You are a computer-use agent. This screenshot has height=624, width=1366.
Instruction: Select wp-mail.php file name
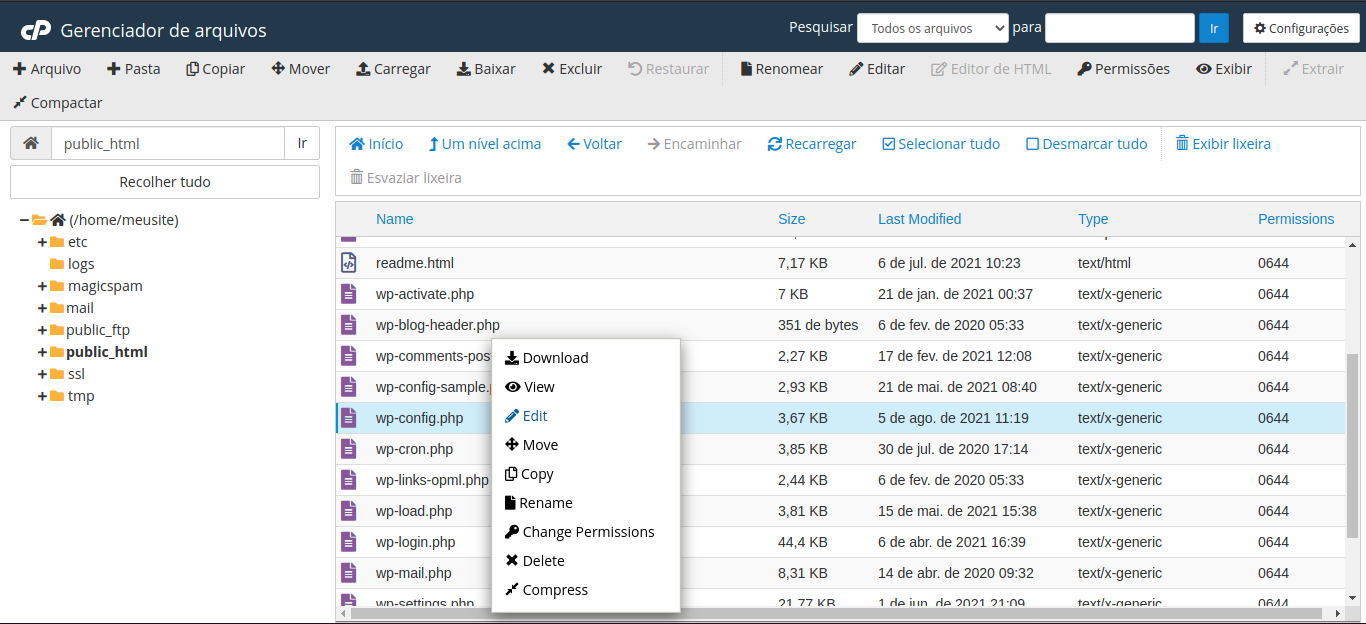[414, 573]
